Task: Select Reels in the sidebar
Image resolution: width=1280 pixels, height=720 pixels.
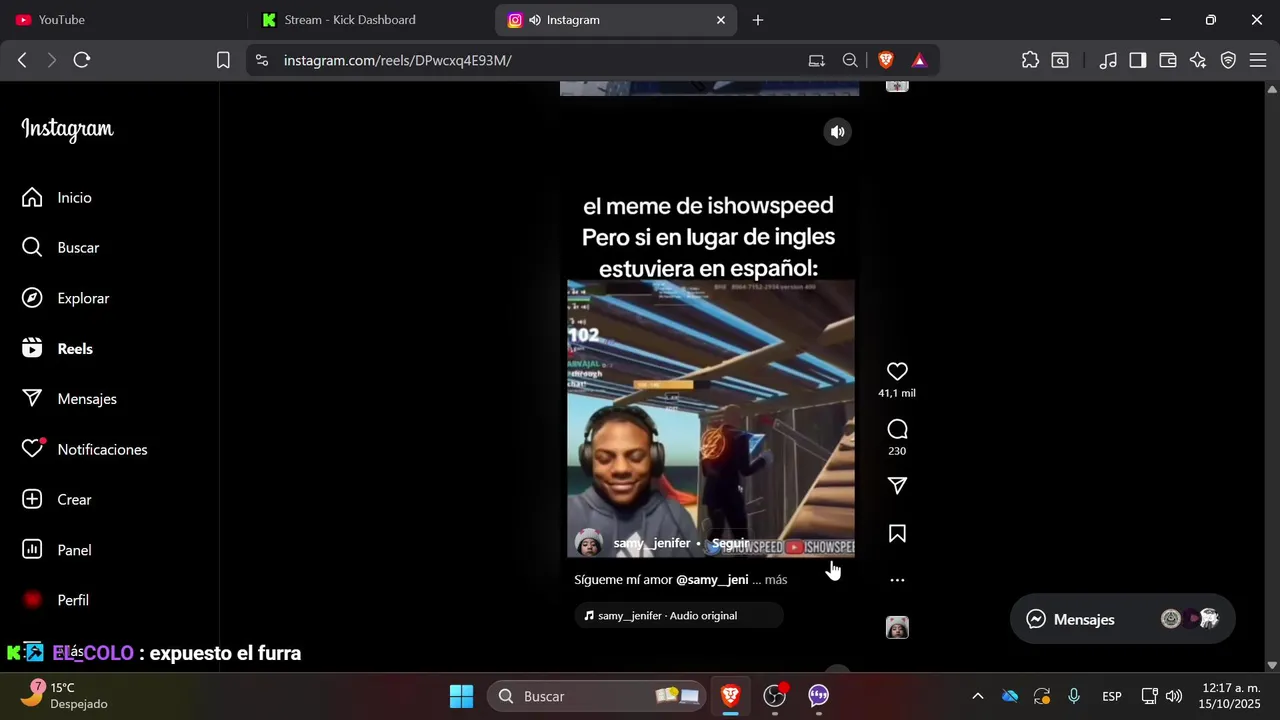Action: 75,349
